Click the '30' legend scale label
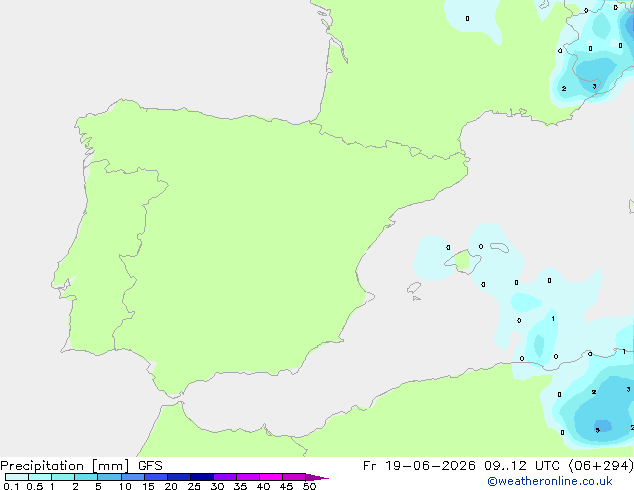The width and height of the screenshot is (634, 490). click(x=217, y=486)
